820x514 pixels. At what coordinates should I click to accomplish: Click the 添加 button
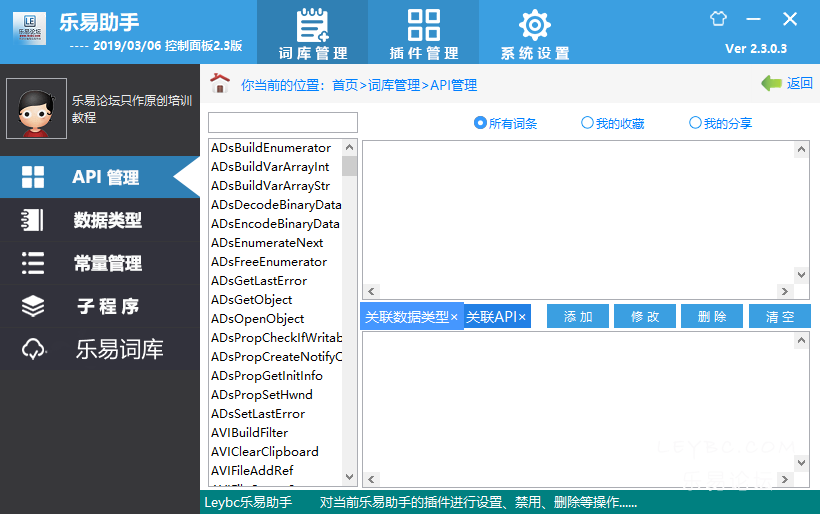click(578, 317)
